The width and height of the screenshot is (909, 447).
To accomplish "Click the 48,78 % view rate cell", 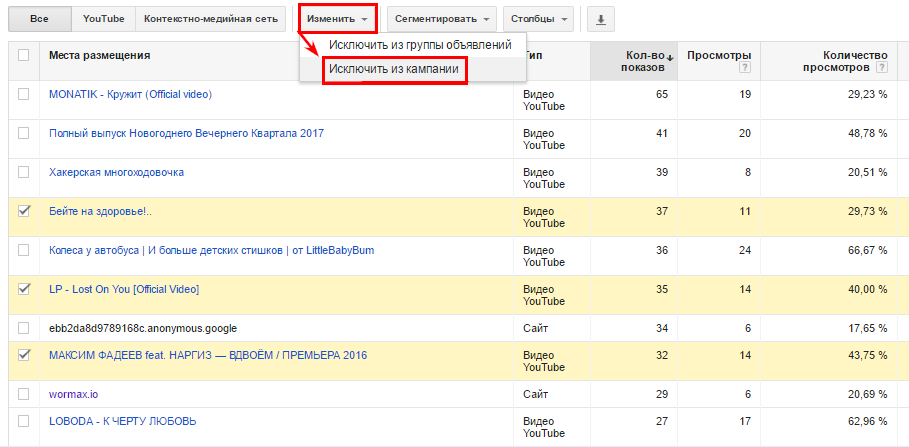I will (x=867, y=133).
